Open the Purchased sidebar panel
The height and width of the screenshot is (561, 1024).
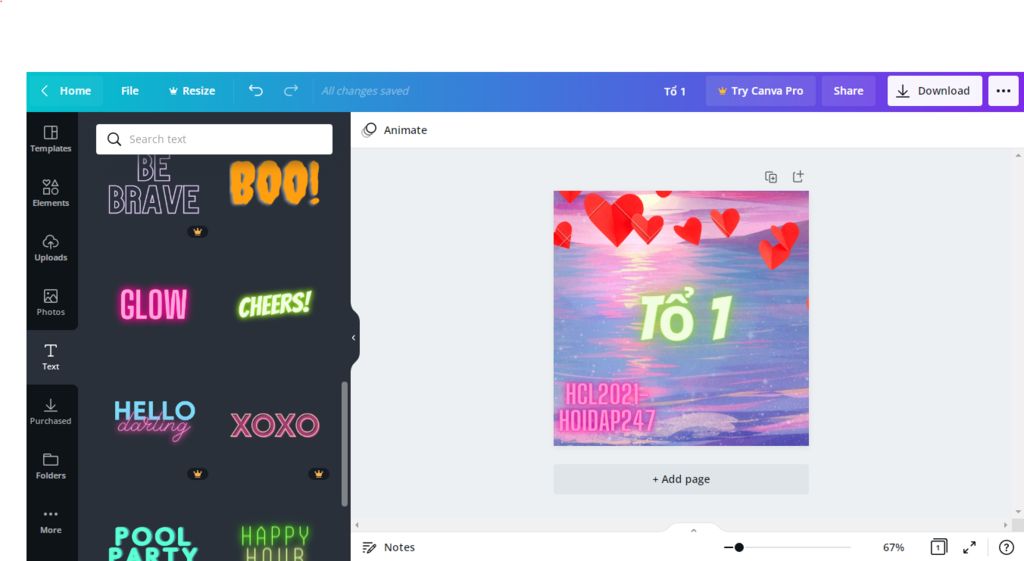(51, 411)
